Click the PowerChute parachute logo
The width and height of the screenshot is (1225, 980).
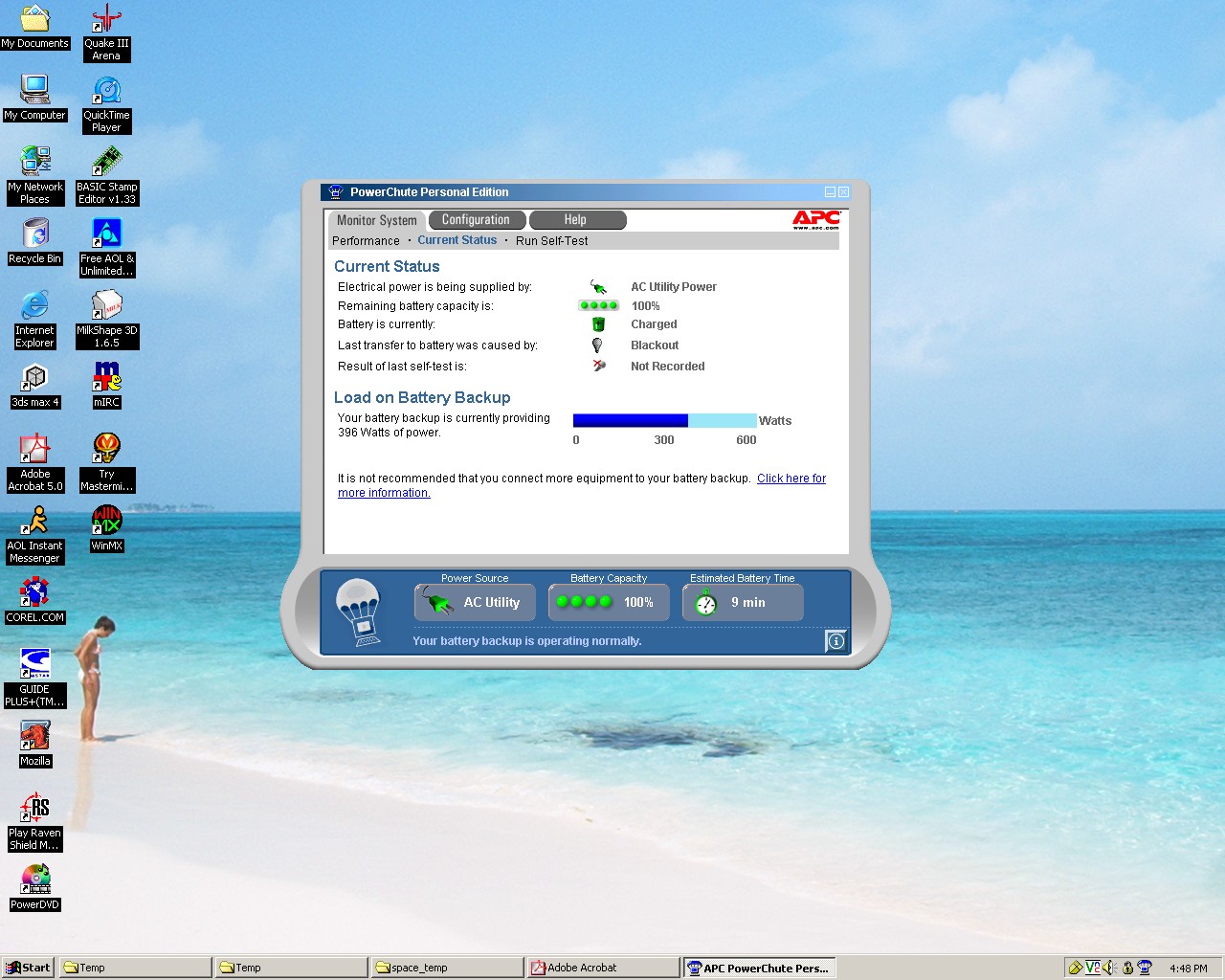coord(360,612)
